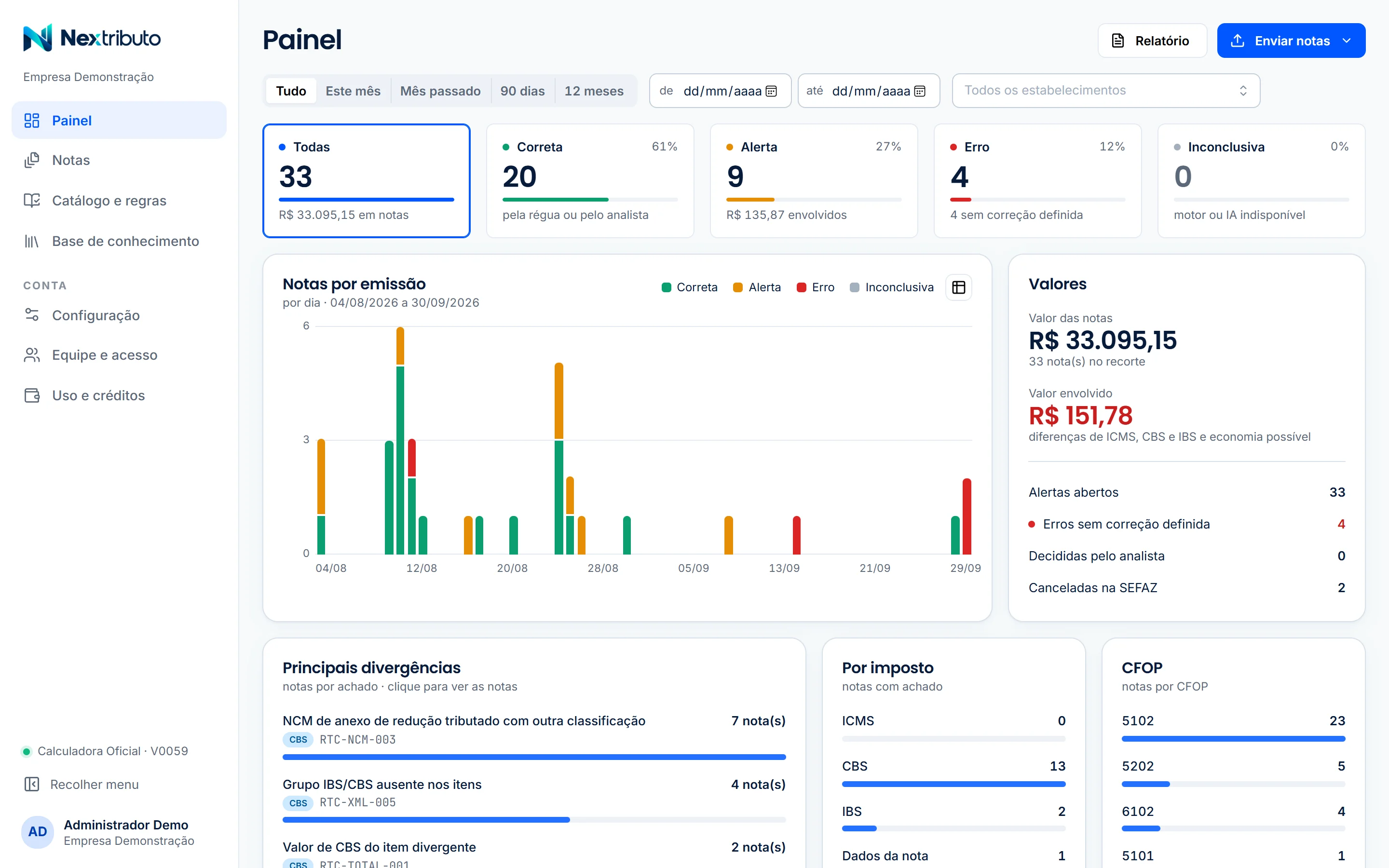
Task: Select the Todas summary card
Action: [x=366, y=181]
